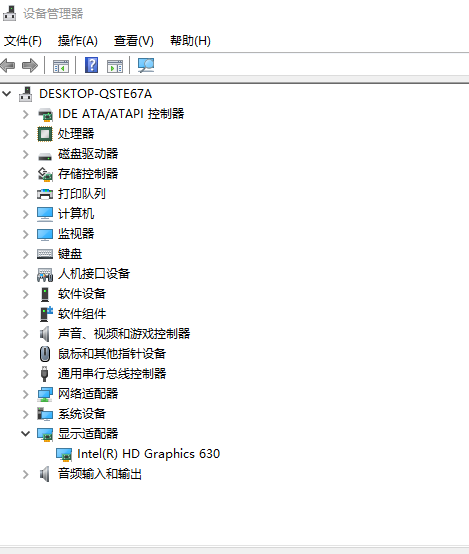Click the sound controller speaker icon
This screenshot has height=554, width=469.
pyautogui.click(x=45, y=334)
